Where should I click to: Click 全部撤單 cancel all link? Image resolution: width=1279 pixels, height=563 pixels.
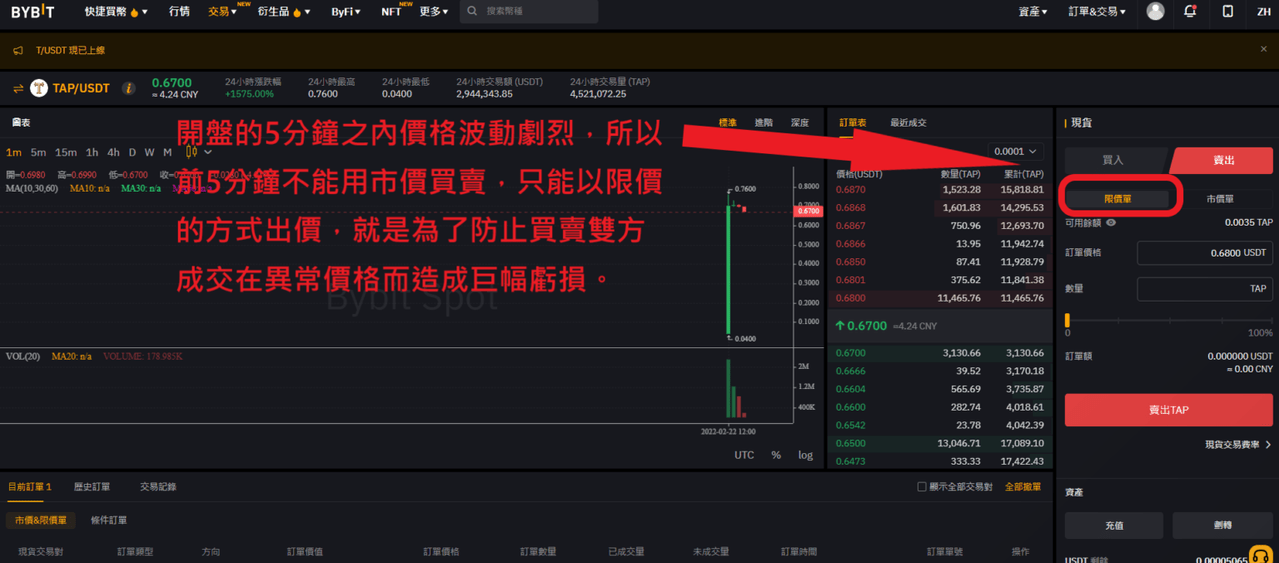click(1023, 487)
